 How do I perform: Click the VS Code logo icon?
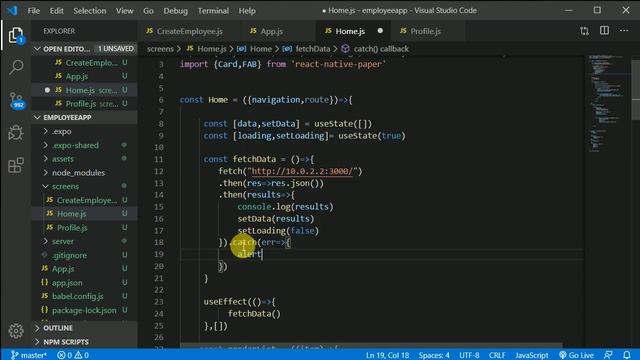tap(12, 10)
